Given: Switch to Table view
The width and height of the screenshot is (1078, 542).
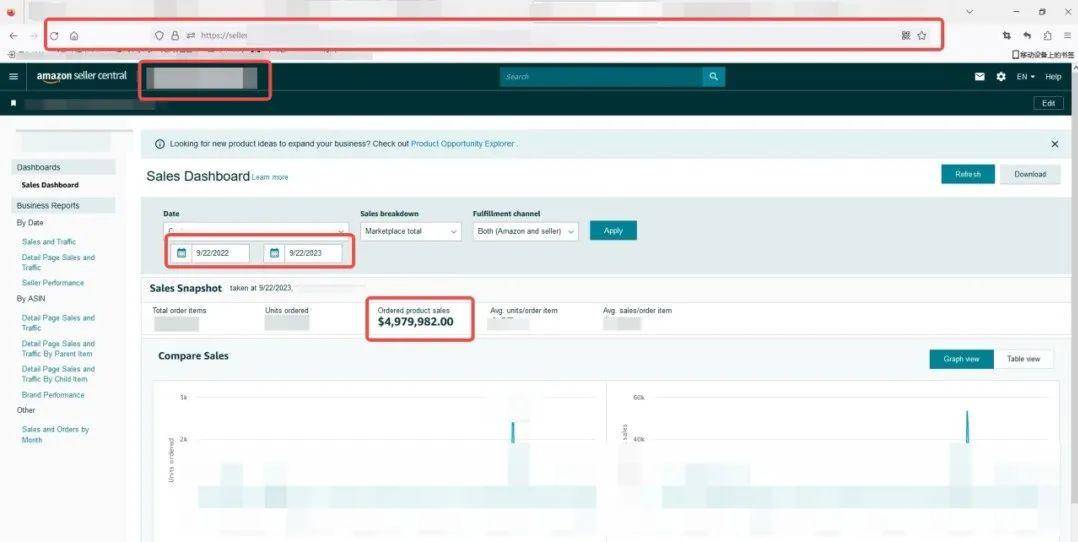Looking at the screenshot, I should pos(1023,359).
